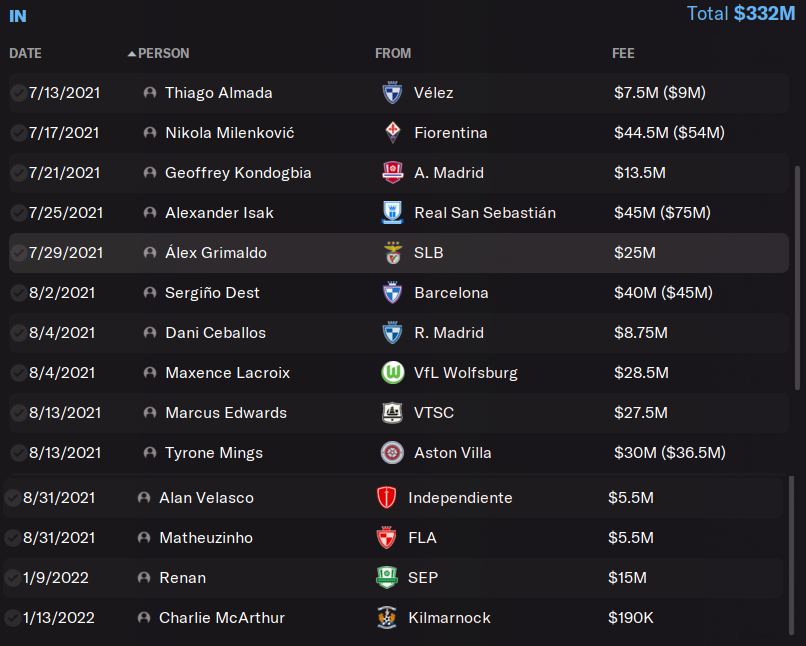Toggle checkmark for Álex Grimaldo transfer
This screenshot has height=646, width=806.
[x=18, y=253]
